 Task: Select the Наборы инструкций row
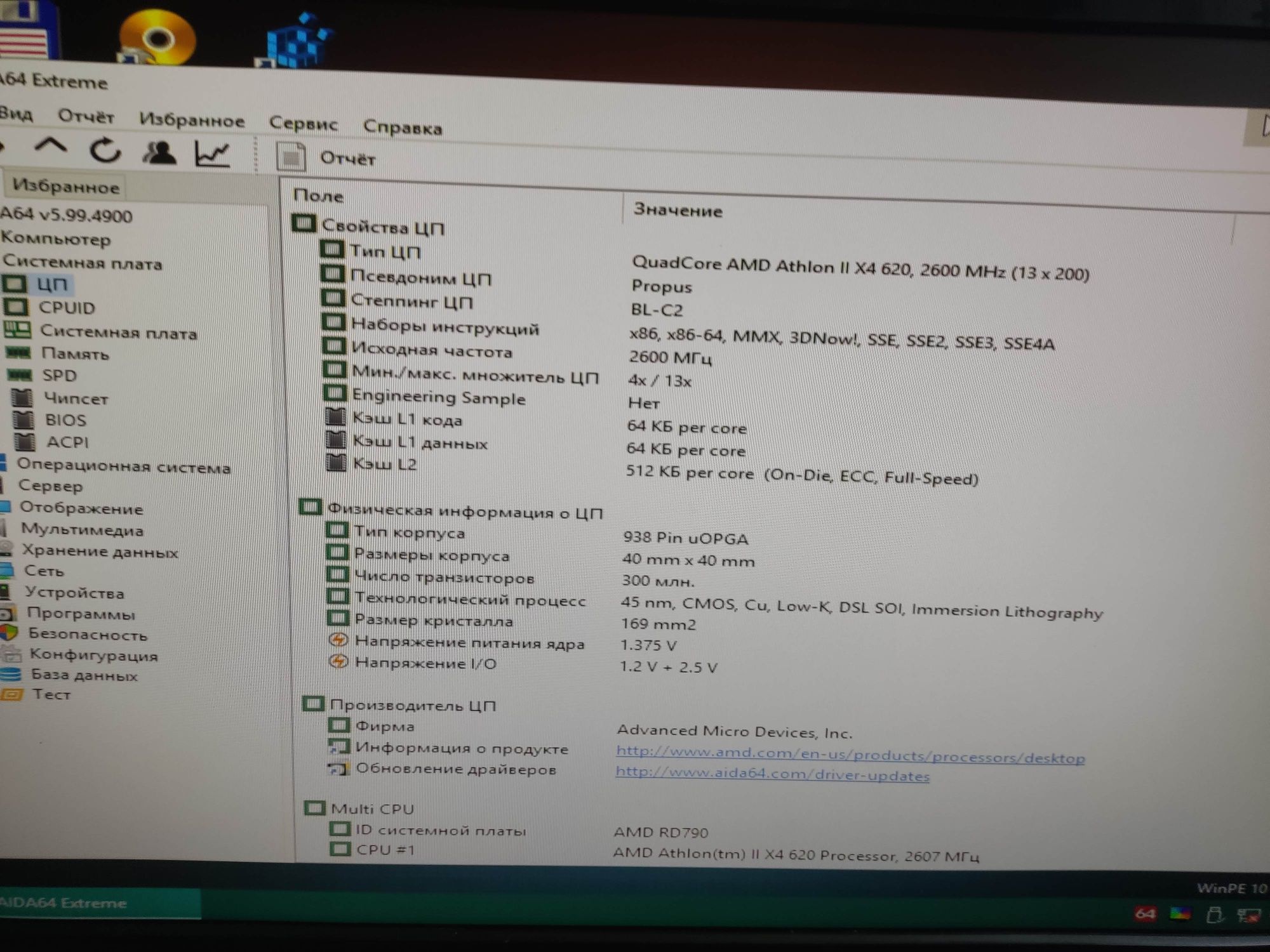(688, 334)
